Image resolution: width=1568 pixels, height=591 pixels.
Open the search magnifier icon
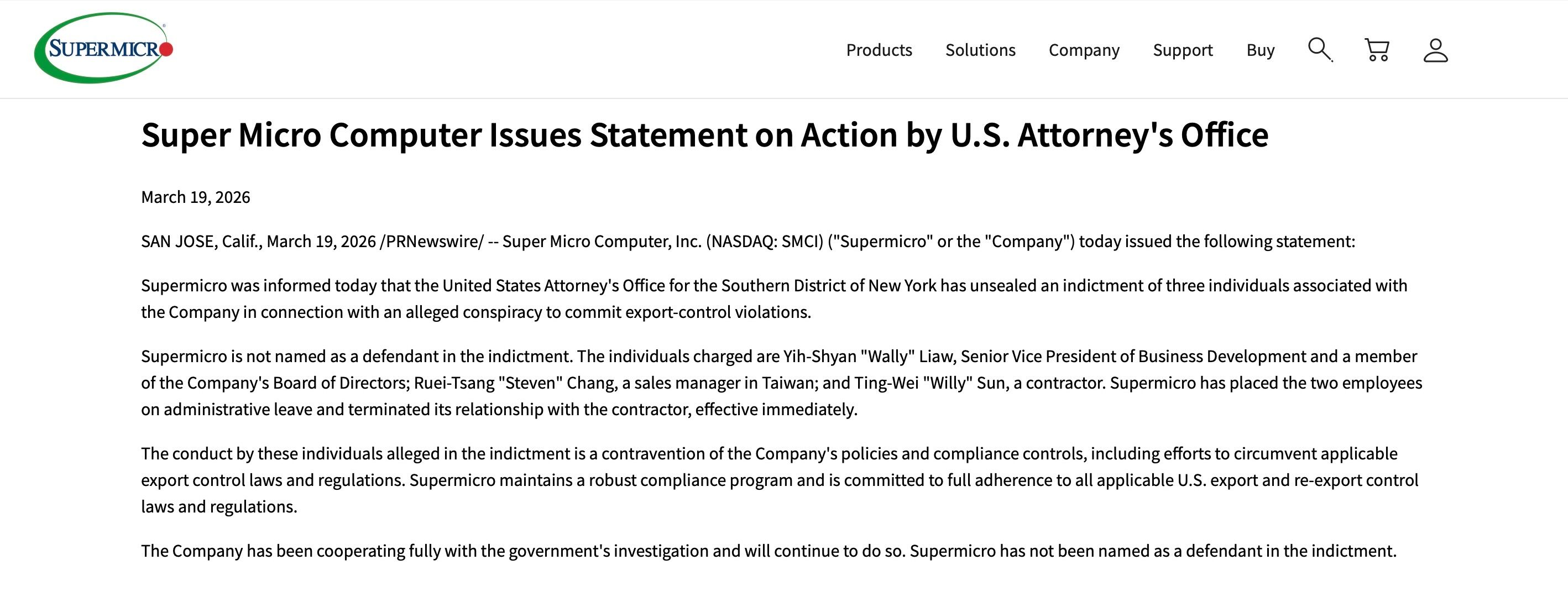pos(1320,50)
